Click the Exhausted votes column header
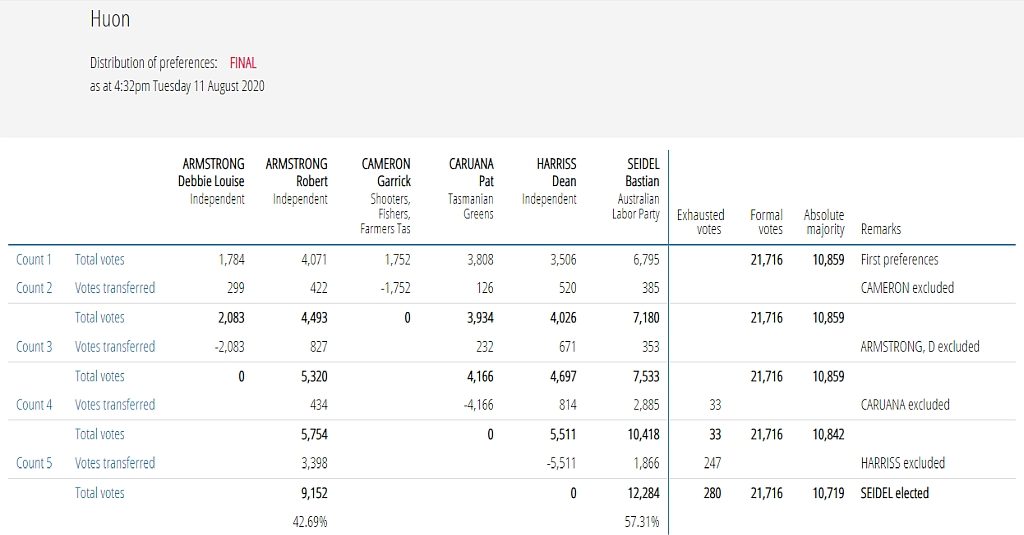This screenshot has height=535, width=1024. [x=700, y=222]
